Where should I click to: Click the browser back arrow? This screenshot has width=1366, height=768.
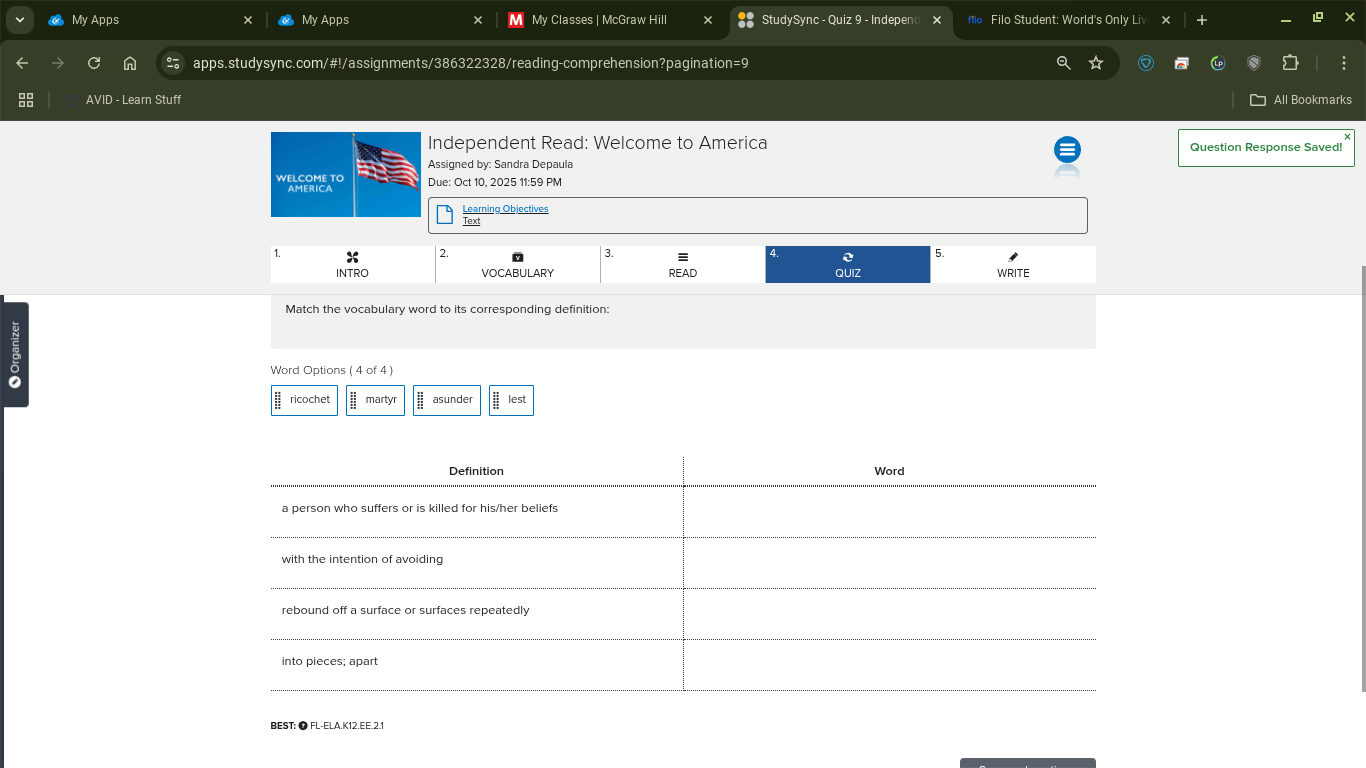click(22, 63)
